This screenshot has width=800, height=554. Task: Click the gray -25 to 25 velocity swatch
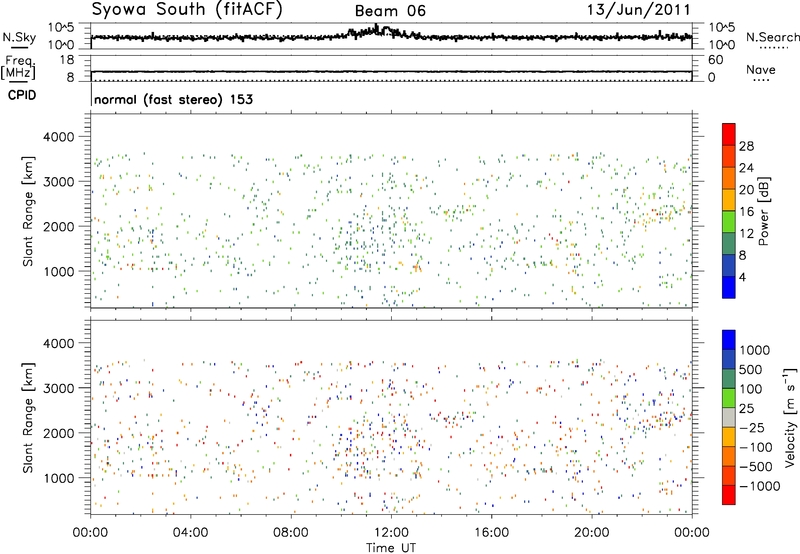point(729,418)
